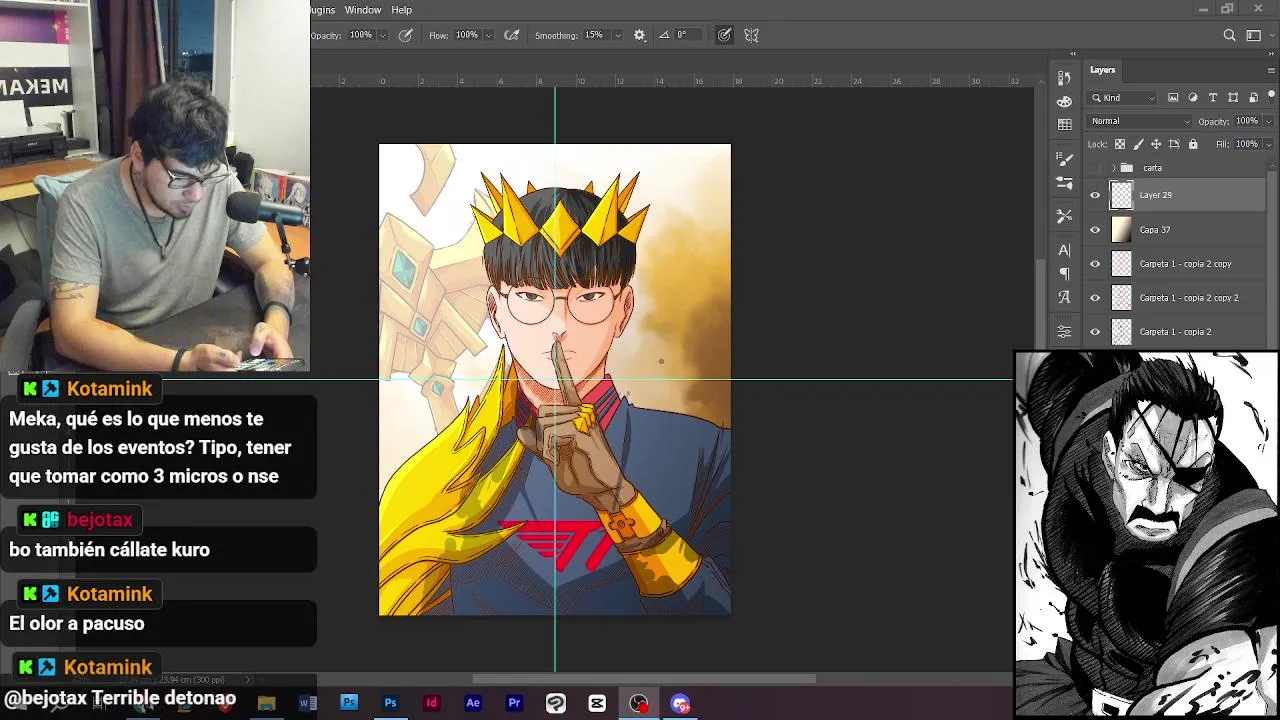The height and width of the screenshot is (720, 1280).
Task: Toggle airbrush build-up effects
Action: point(512,35)
